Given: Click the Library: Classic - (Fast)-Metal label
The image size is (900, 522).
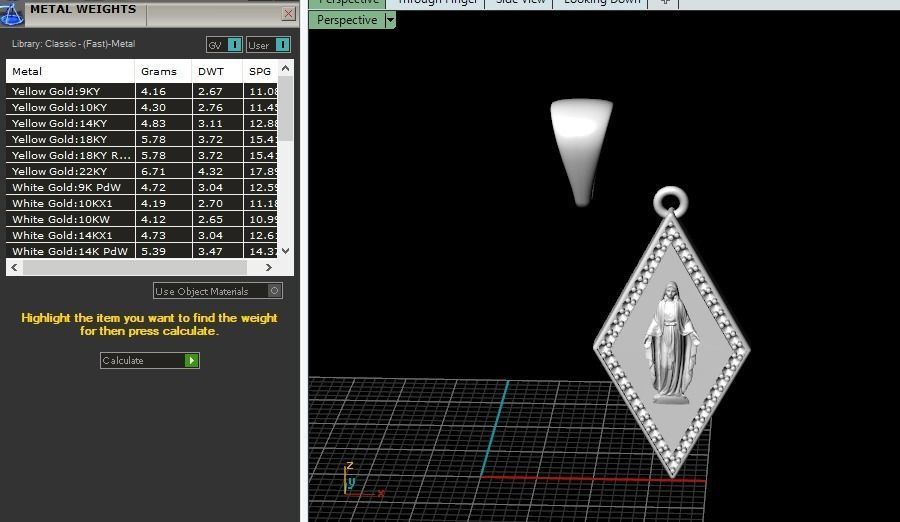Looking at the screenshot, I should 73,44.
